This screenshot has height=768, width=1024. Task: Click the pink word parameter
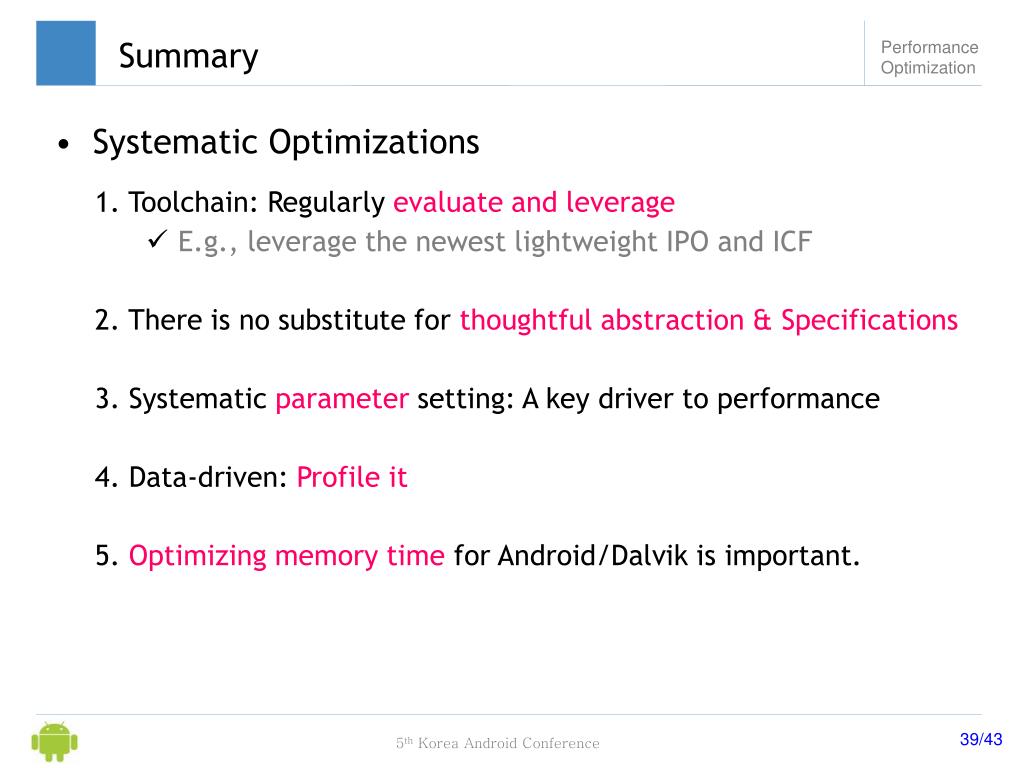342,399
